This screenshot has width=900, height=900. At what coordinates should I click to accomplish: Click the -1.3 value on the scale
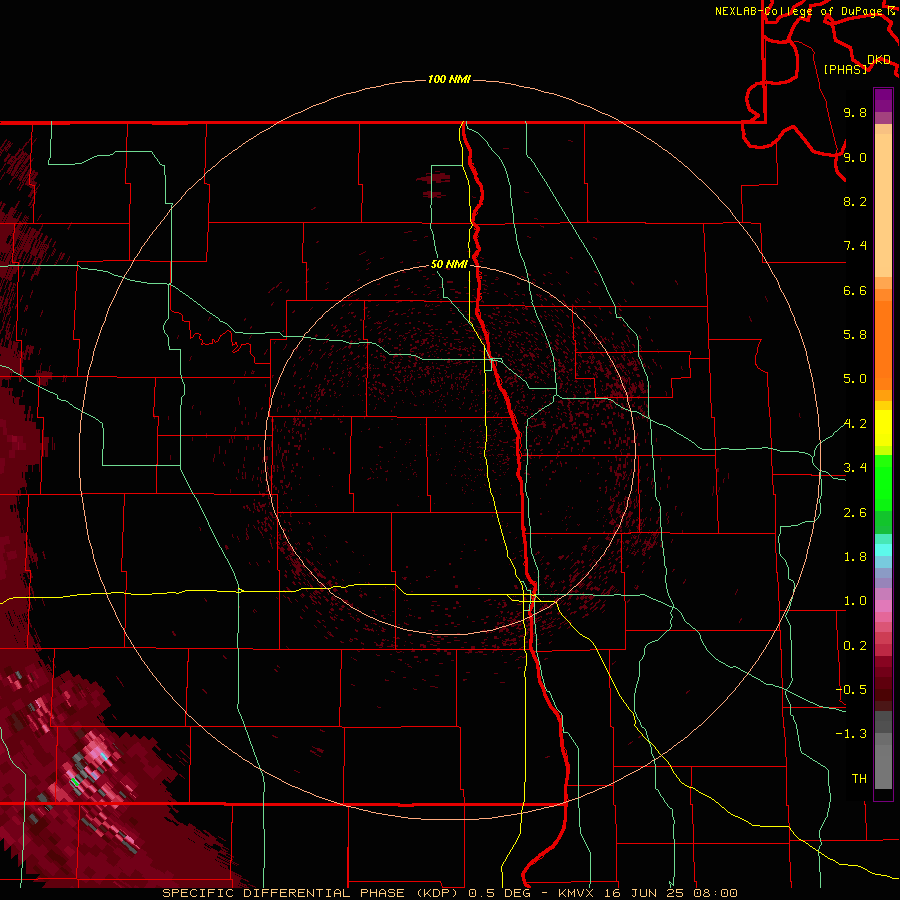[x=851, y=734]
